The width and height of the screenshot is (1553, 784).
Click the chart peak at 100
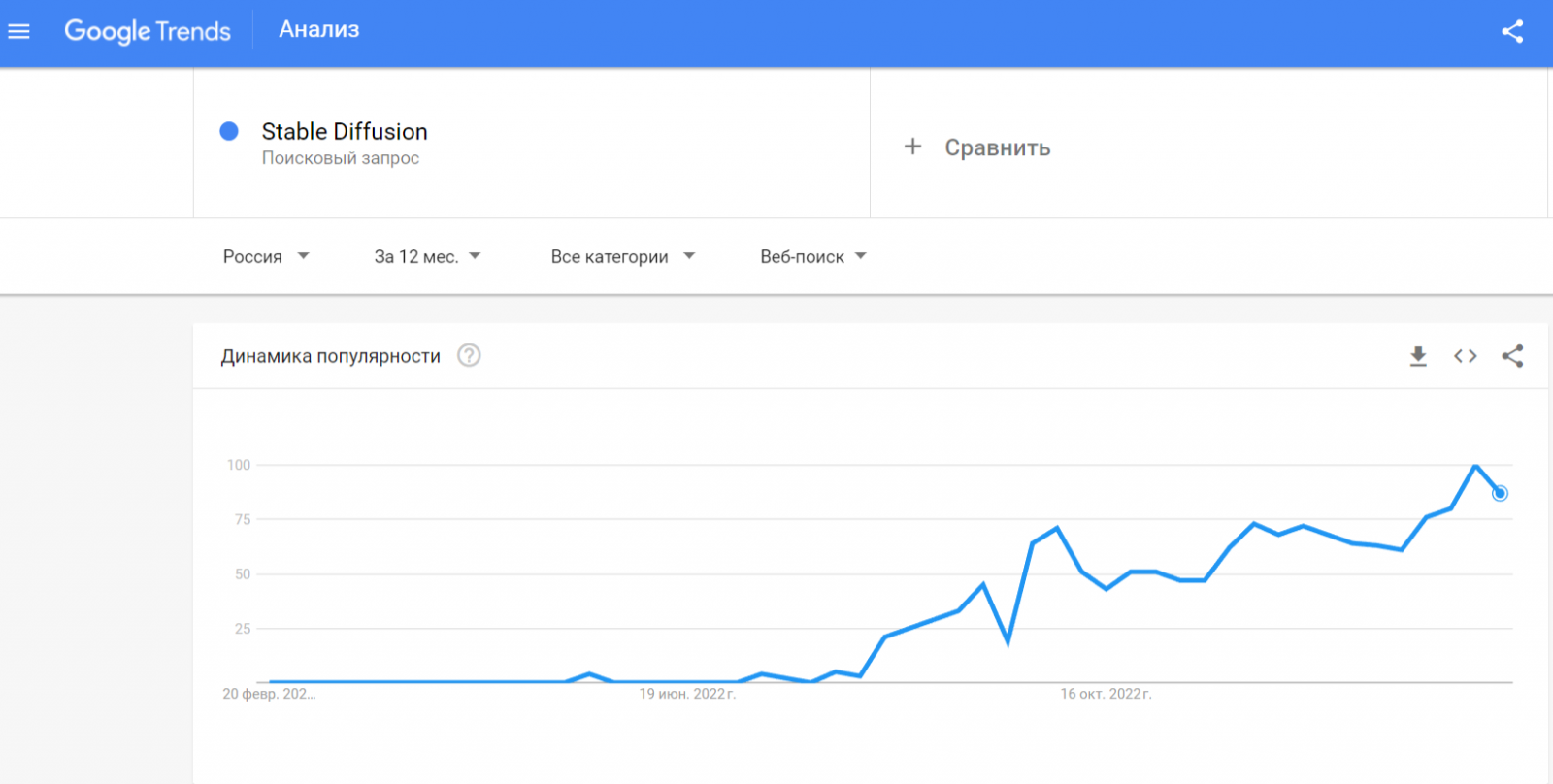point(1475,466)
